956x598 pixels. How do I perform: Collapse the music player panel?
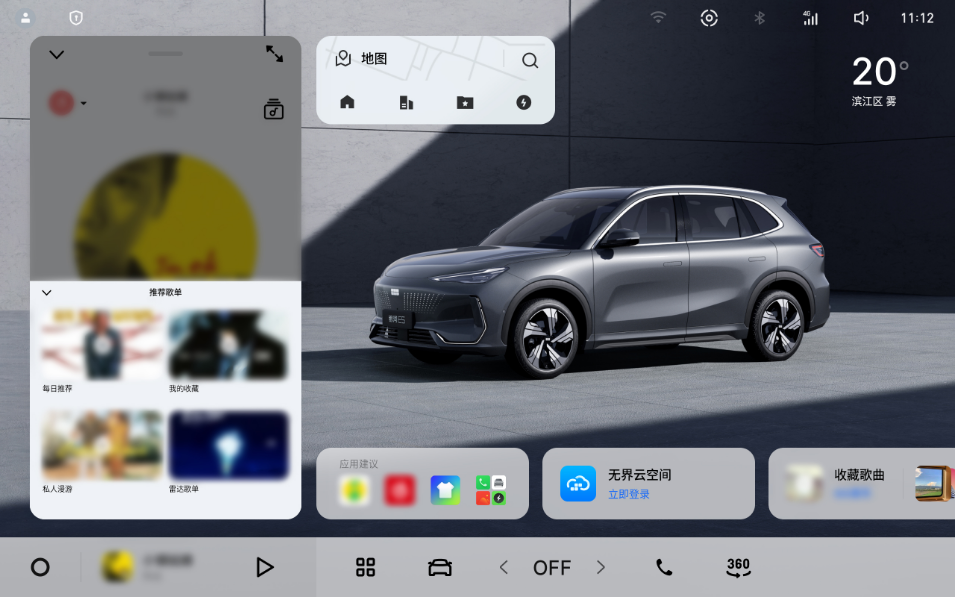pyautogui.click(x=57, y=54)
